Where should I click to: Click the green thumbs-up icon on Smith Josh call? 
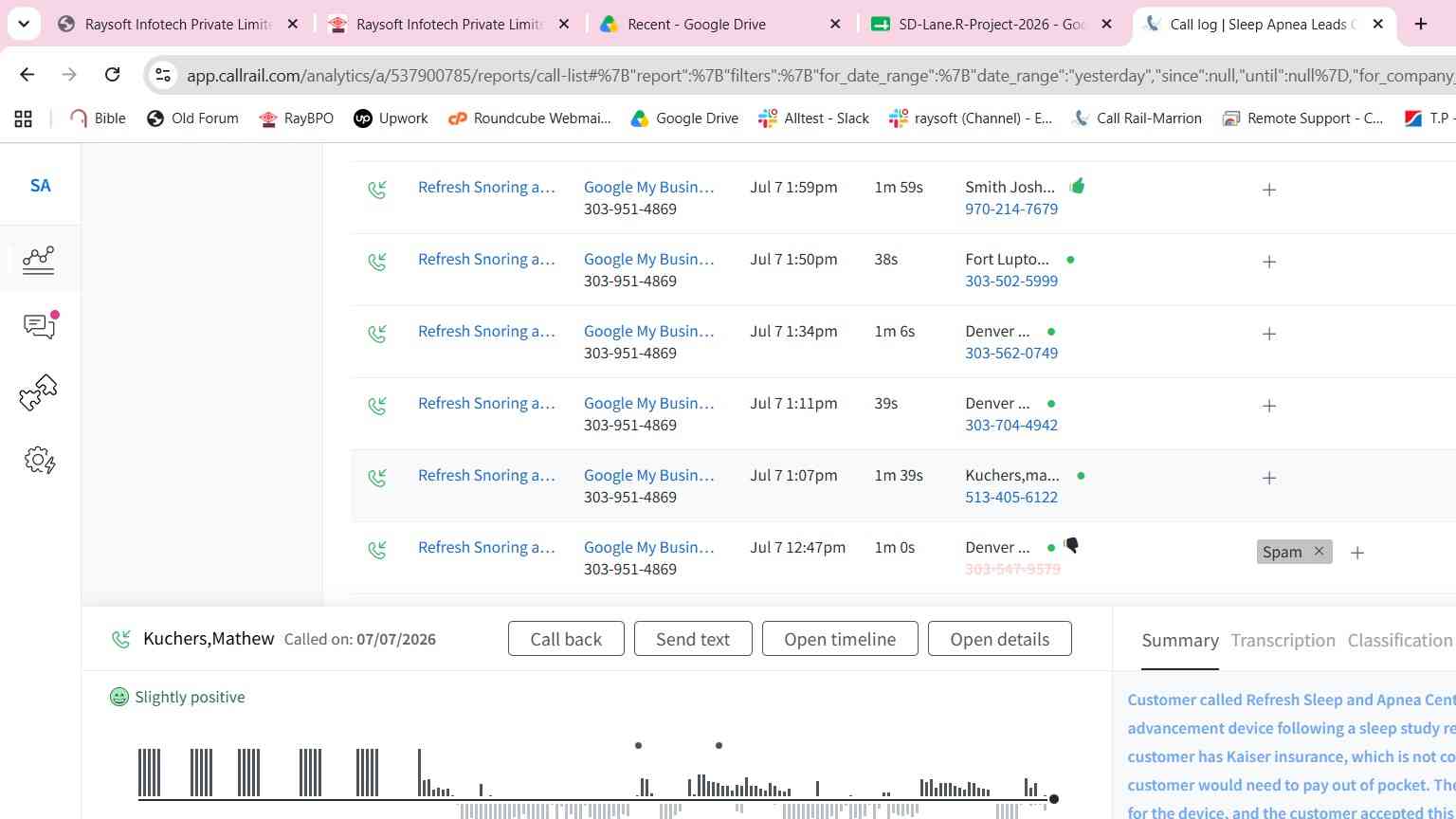point(1077,186)
